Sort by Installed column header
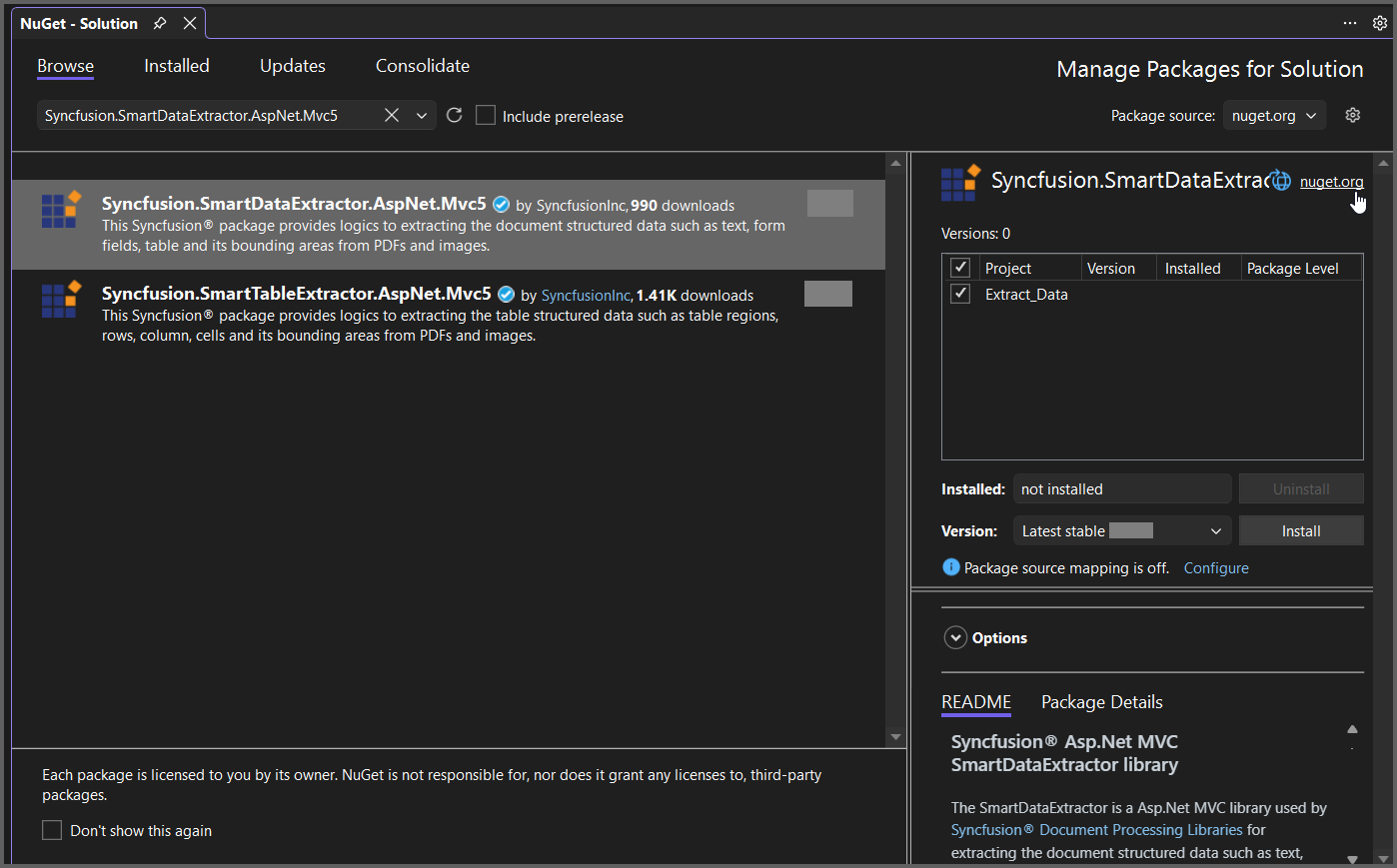This screenshot has width=1397, height=868. coord(1199,268)
